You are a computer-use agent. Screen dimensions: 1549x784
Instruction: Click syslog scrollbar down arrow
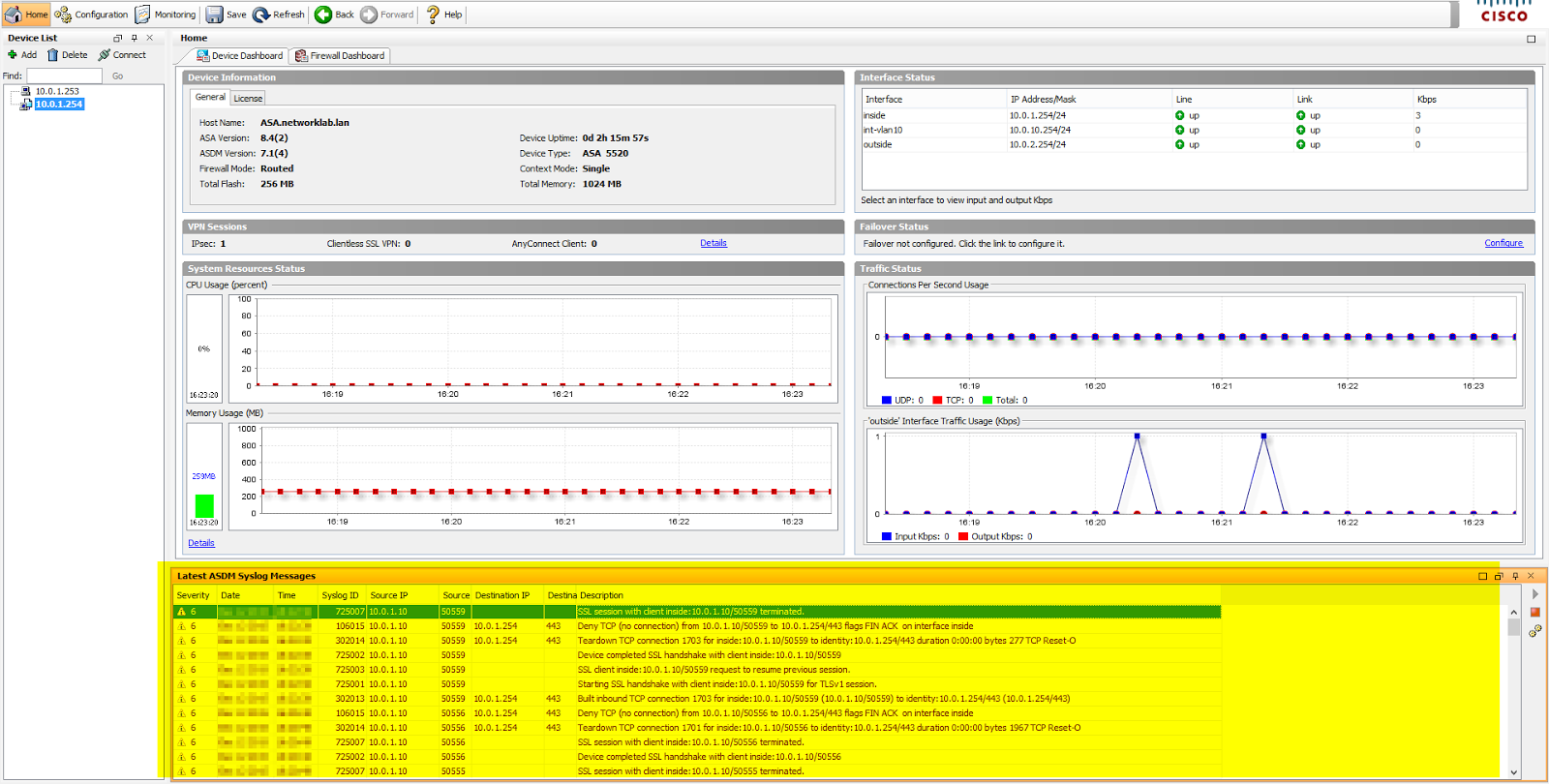pos(1514,772)
